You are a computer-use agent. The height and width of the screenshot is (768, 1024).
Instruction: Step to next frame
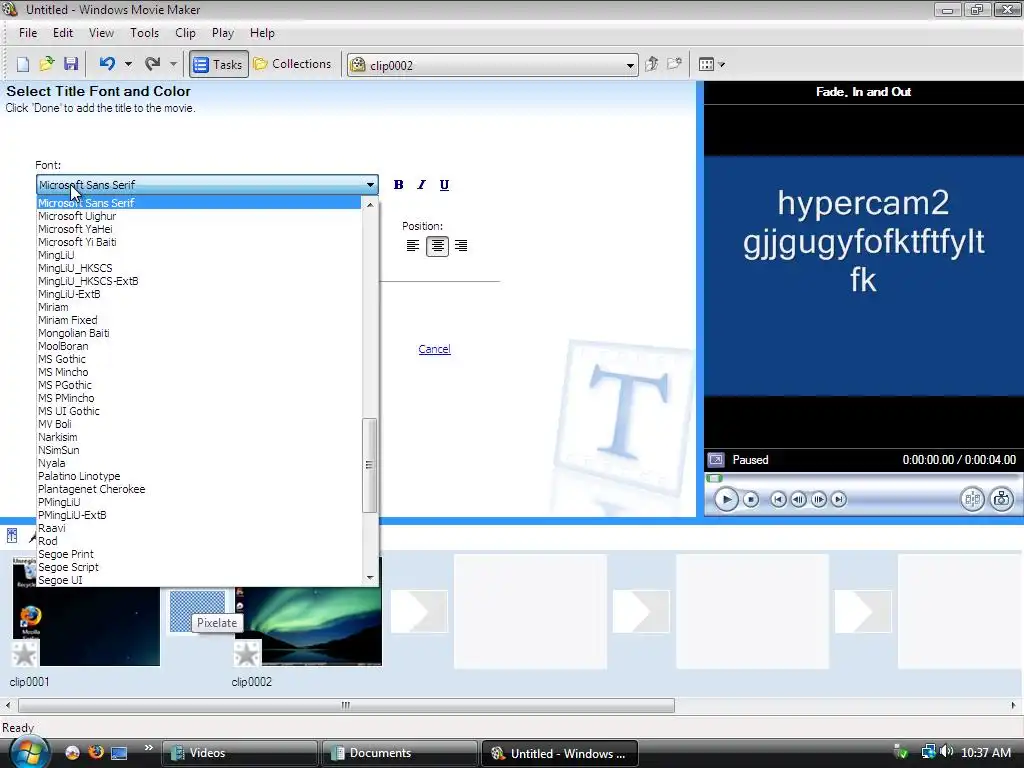(818, 500)
